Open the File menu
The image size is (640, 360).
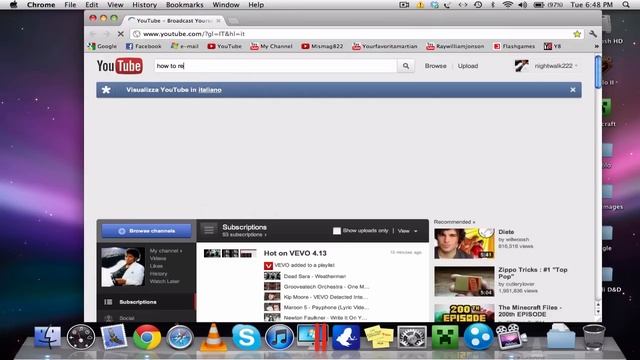pos(70,5)
